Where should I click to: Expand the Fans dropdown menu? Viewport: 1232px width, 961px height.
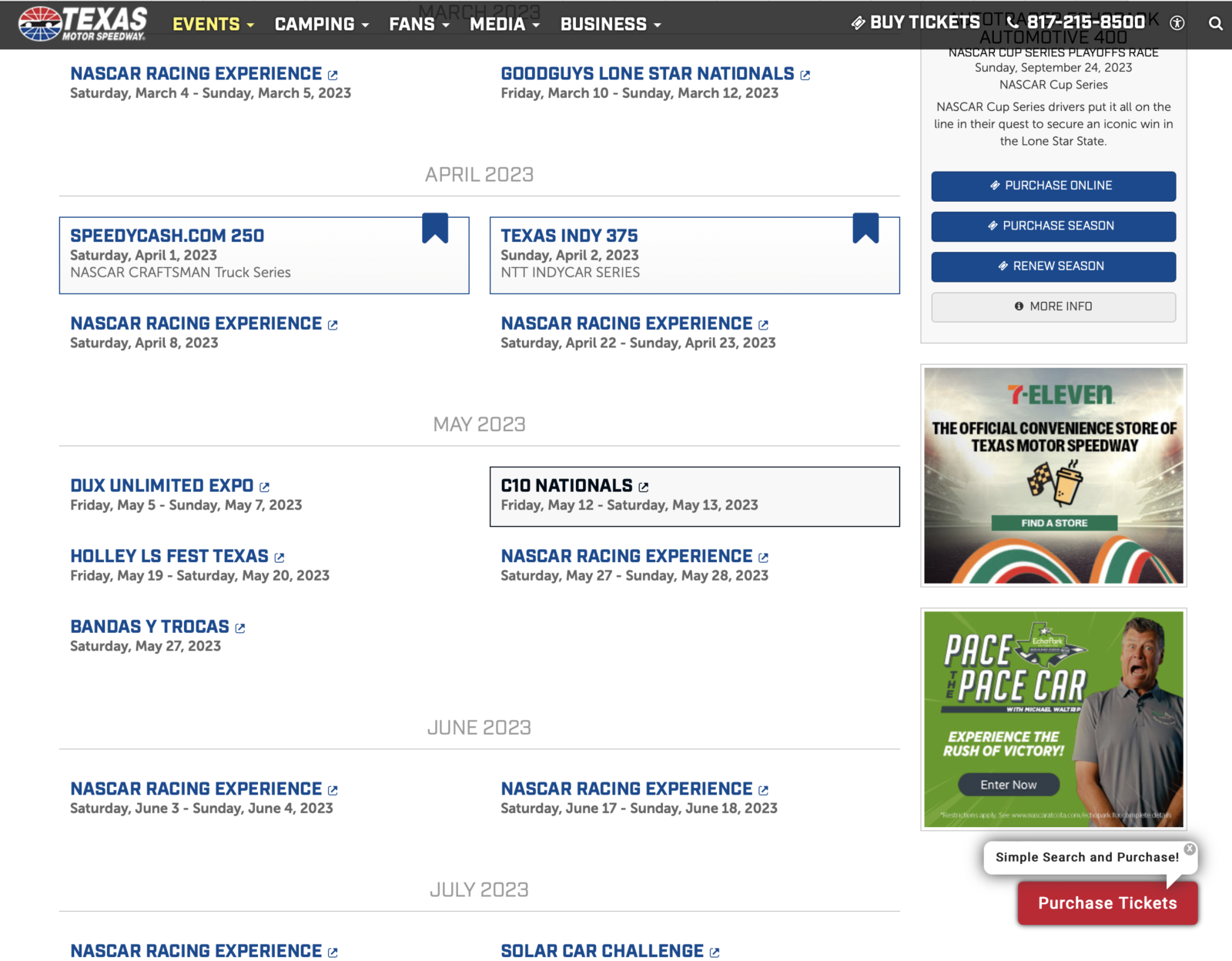420,24
